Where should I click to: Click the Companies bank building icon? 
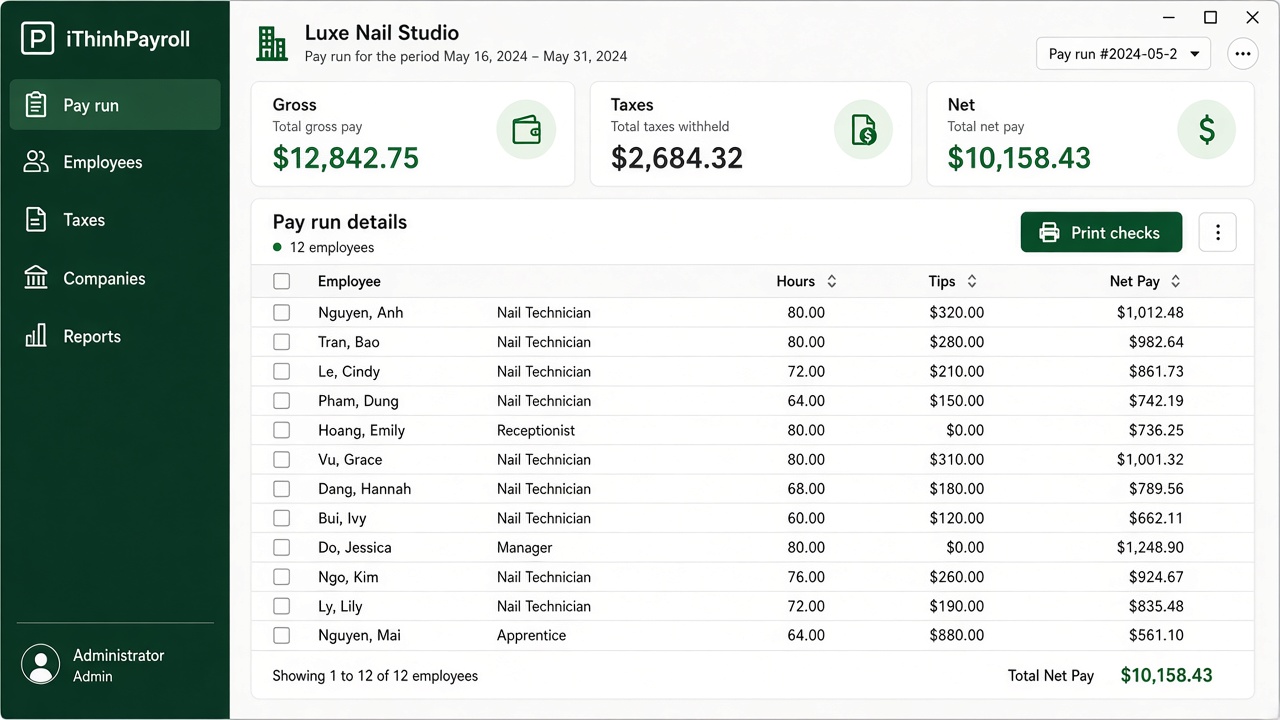tap(36, 278)
